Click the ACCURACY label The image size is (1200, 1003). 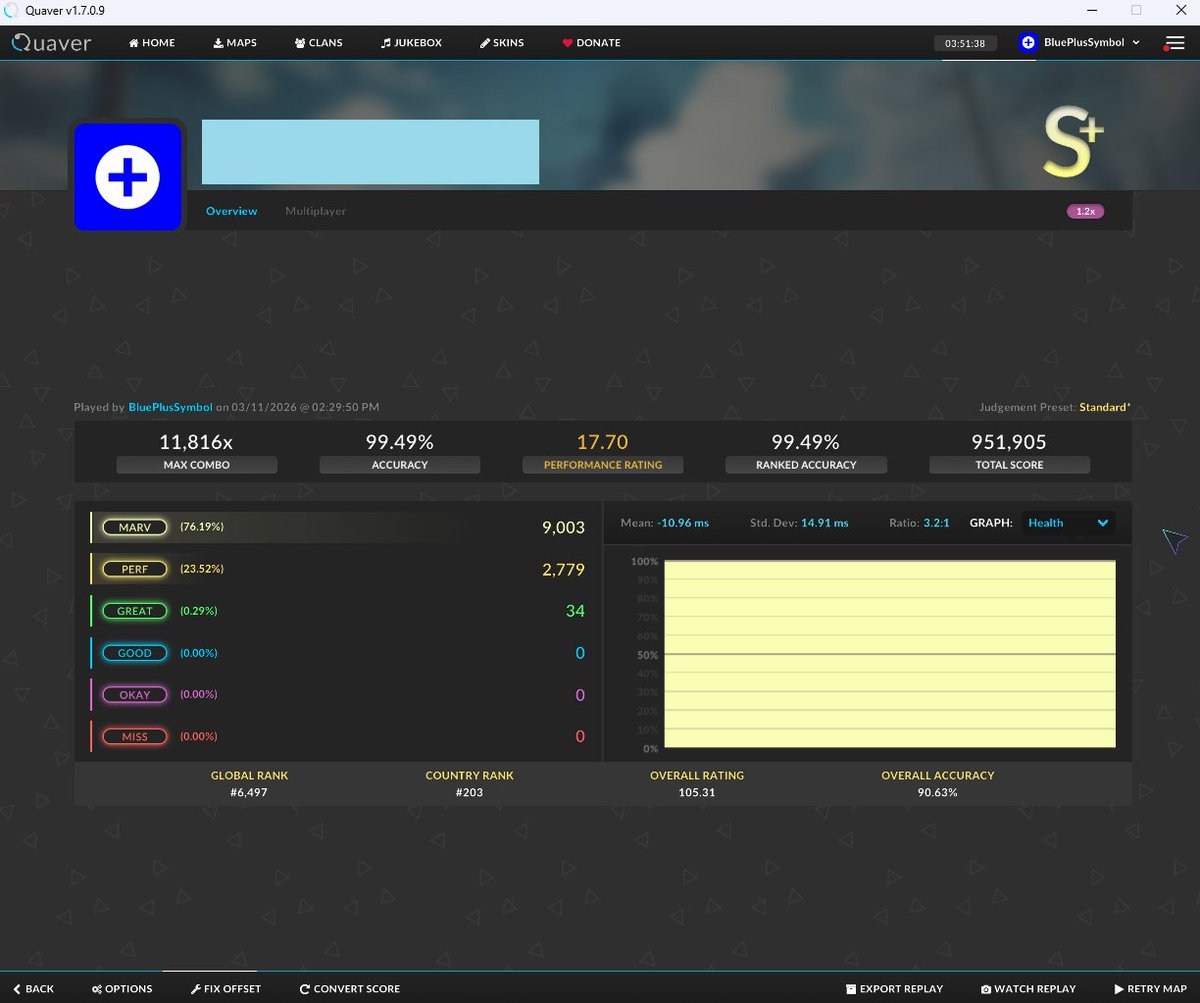[x=400, y=465]
